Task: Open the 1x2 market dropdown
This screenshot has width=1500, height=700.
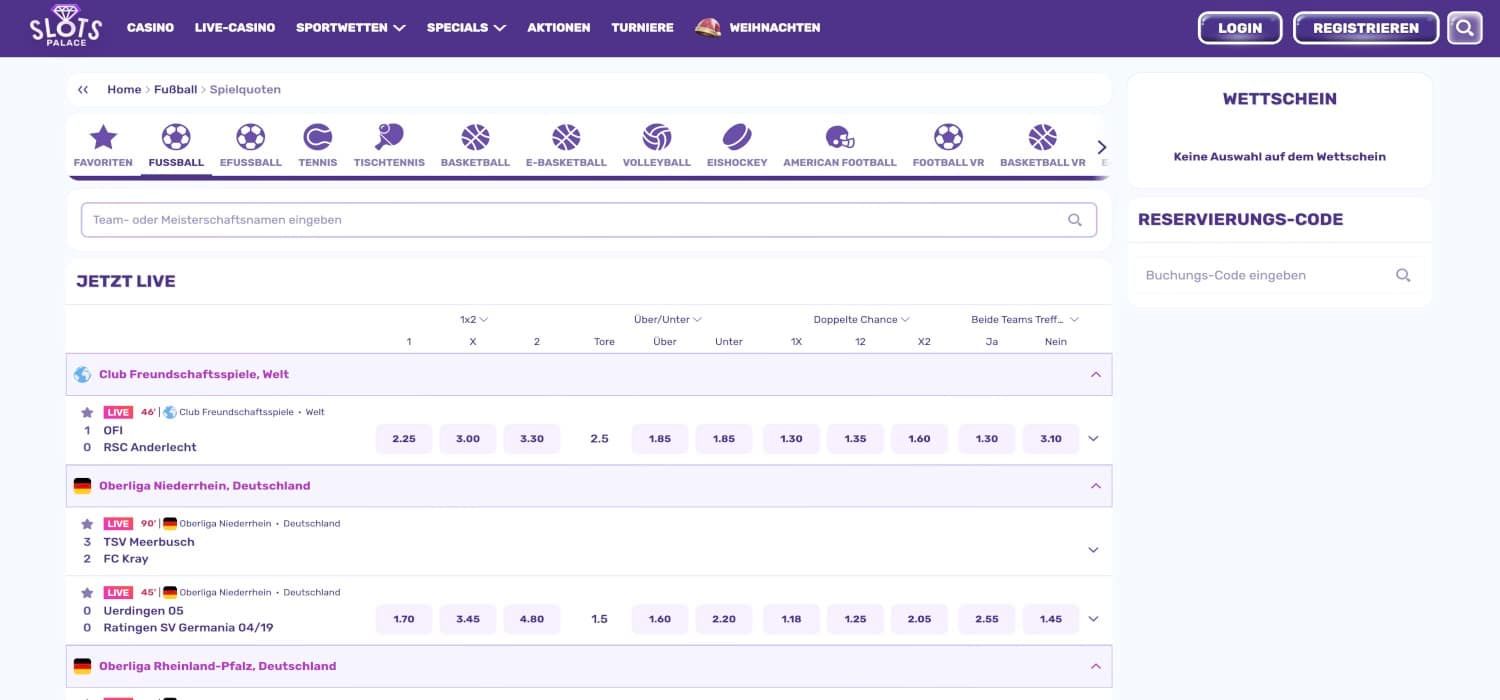Action: point(473,320)
